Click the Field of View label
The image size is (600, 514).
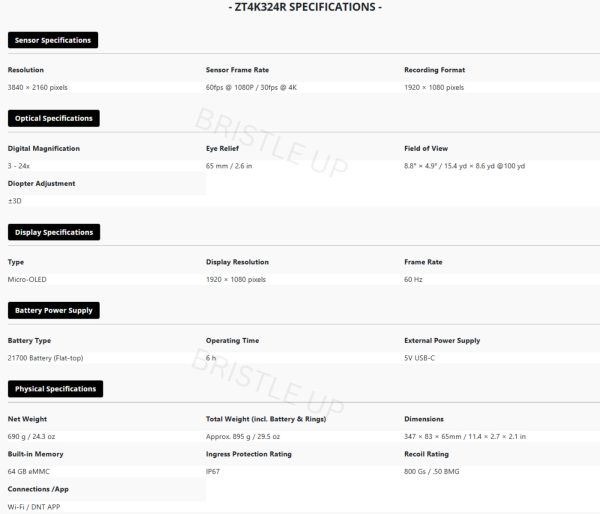[426, 148]
